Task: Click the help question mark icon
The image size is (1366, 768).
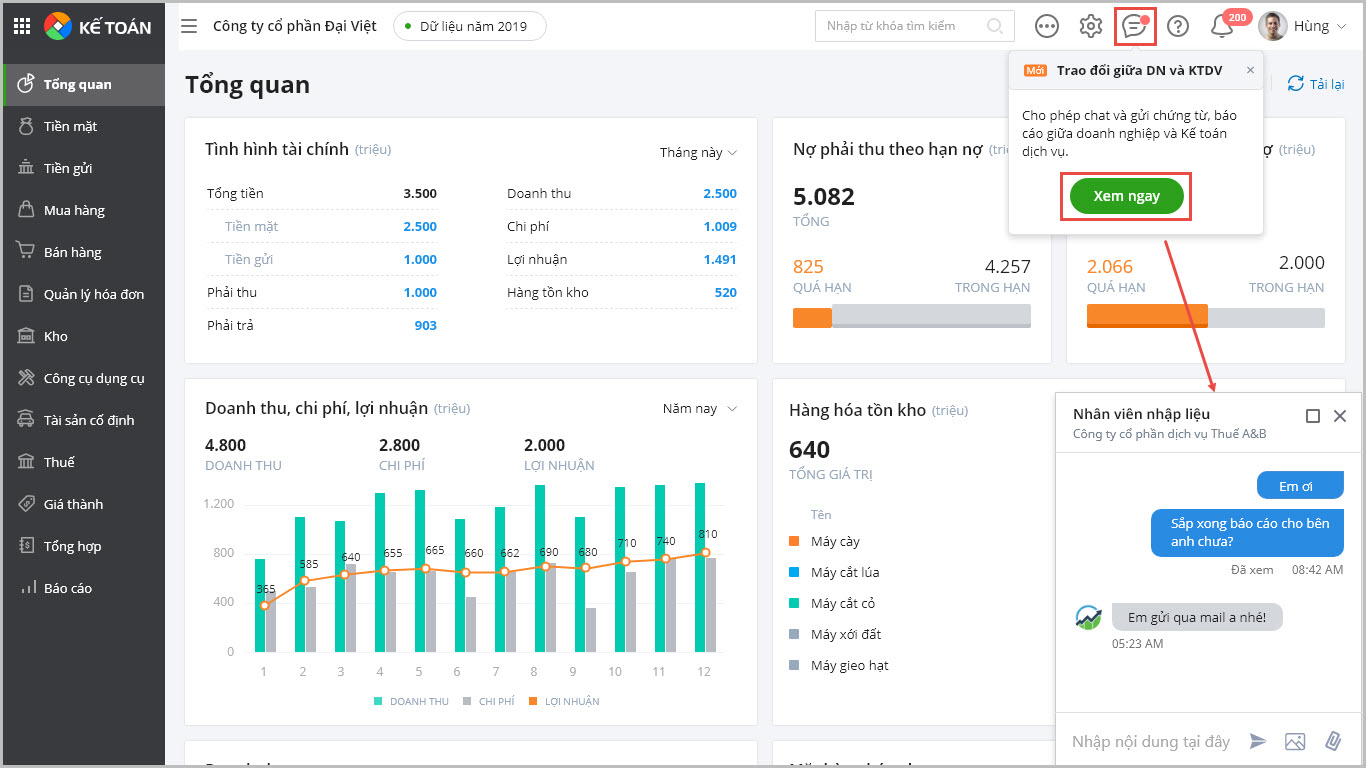Action: [1178, 26]
